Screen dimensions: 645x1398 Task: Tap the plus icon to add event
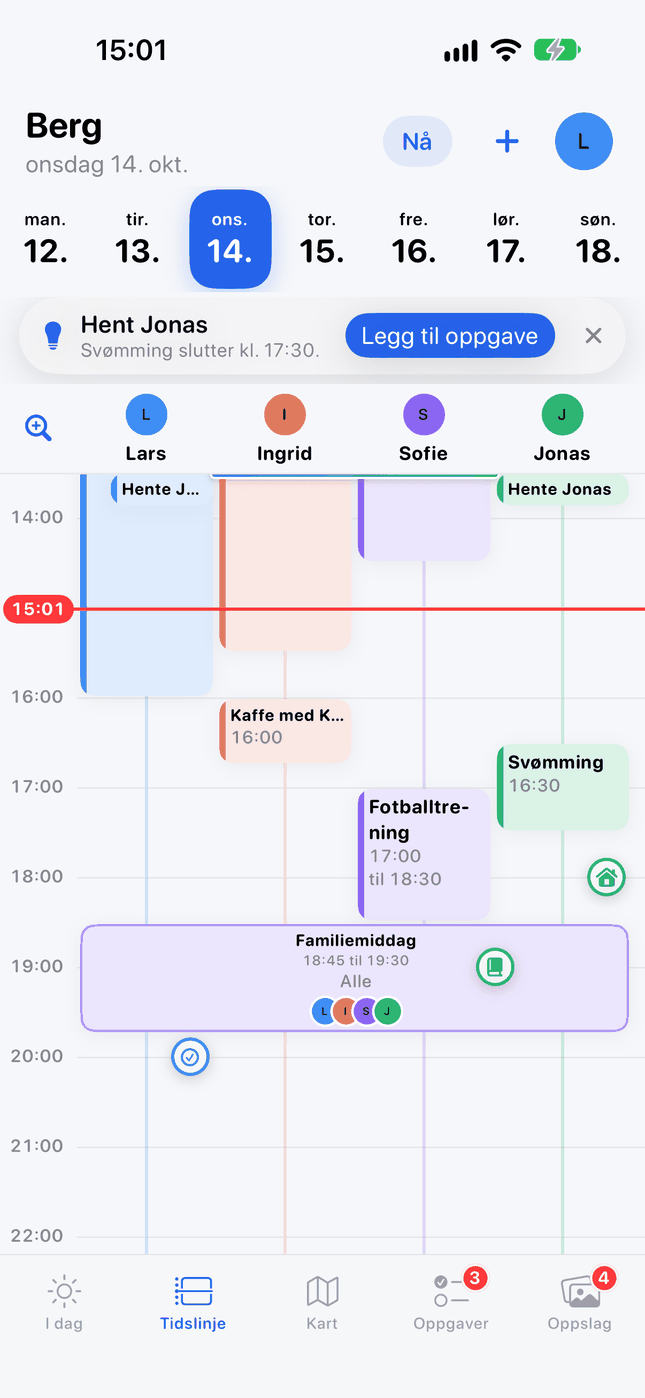(507, 142)
